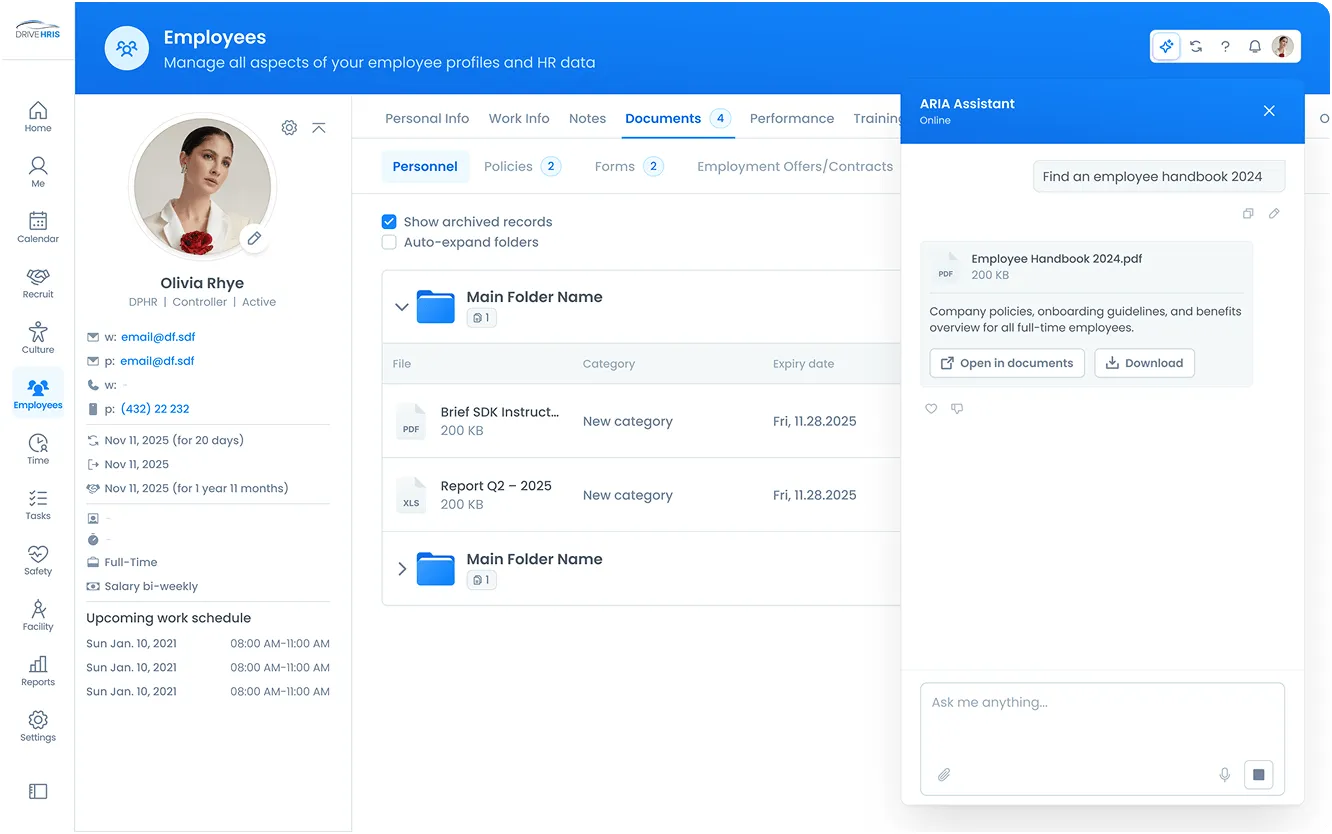Open profile settings gear icon
1332x834 pixels.
(289, 128)
